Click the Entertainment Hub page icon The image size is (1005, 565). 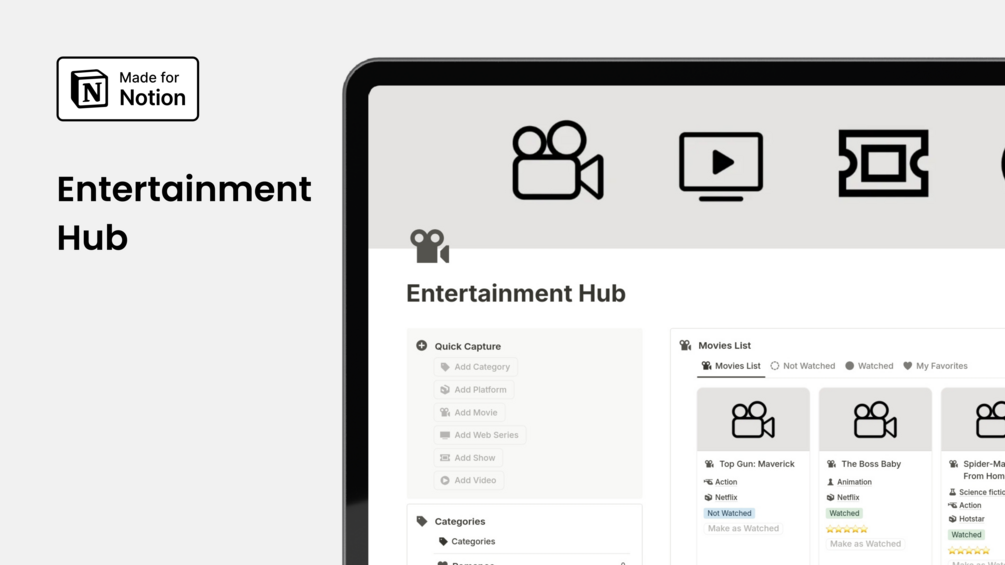tap(429, 246)
